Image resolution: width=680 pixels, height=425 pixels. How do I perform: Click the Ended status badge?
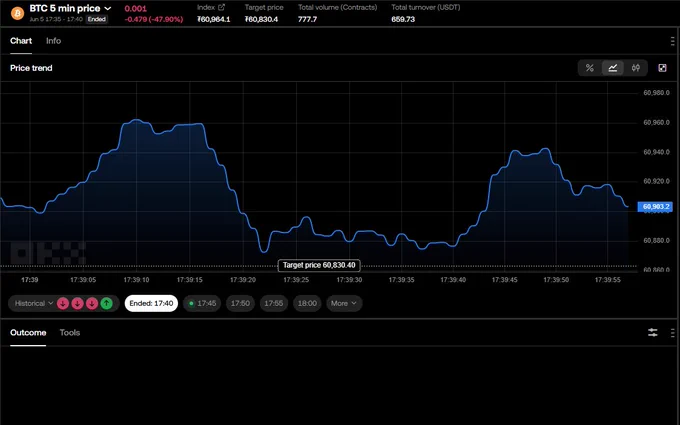tap(97, 19)
